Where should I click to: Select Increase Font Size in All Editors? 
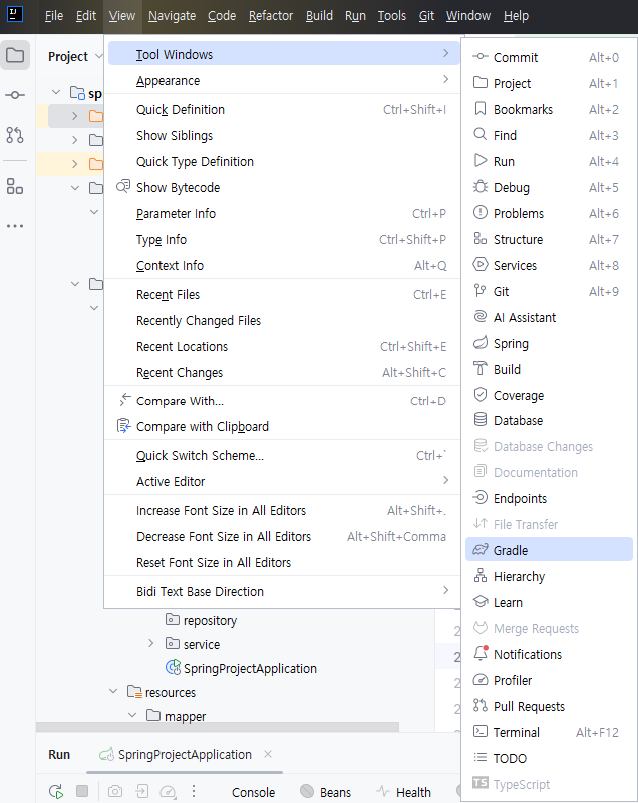pos(282,511)
